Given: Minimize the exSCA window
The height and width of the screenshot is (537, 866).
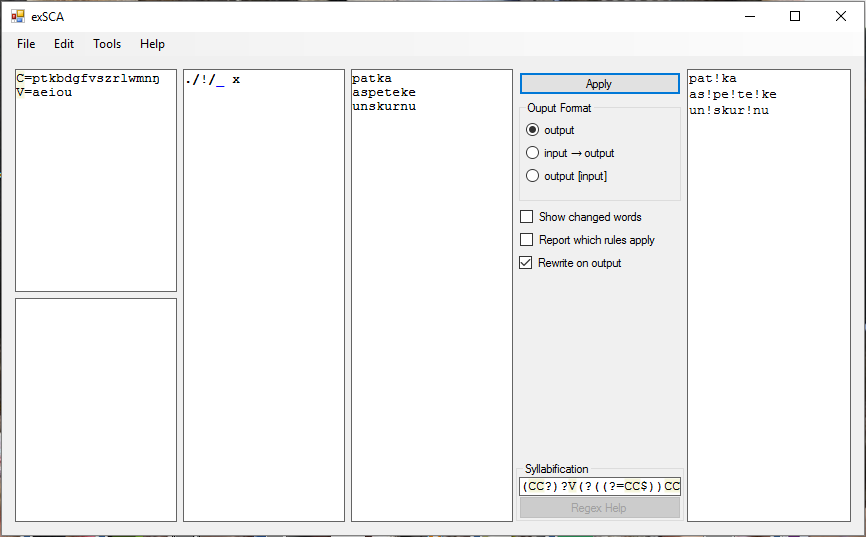Looking at the screenshot, I should 749,17.
